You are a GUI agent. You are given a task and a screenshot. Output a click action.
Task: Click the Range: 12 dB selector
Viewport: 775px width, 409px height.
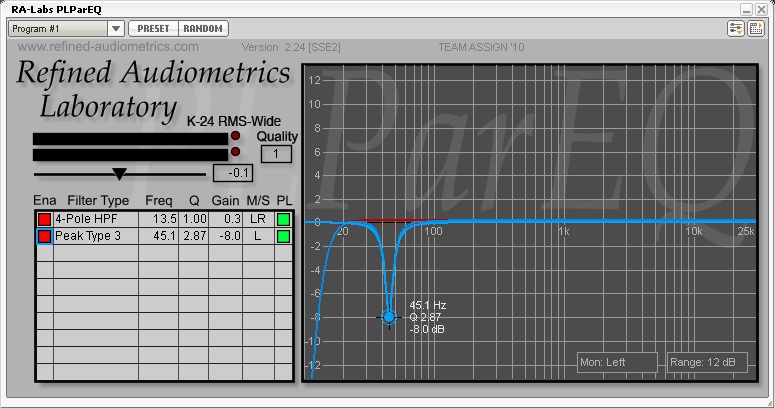pyautogui.click(x=707, y=363)
